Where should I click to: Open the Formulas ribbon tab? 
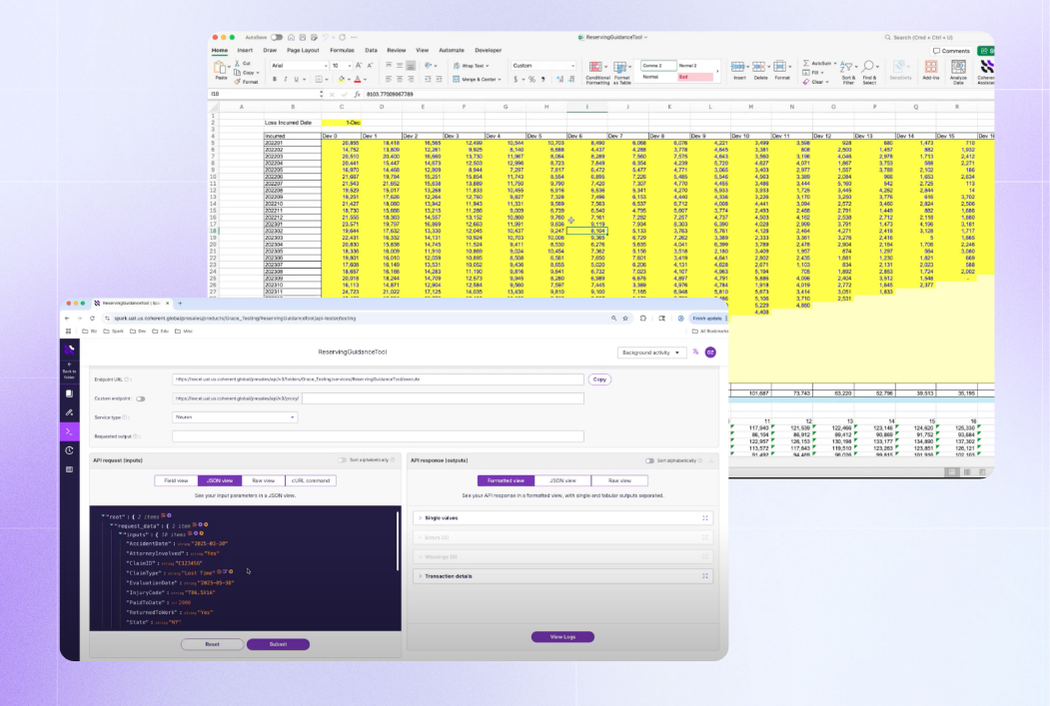click(342, 50)
